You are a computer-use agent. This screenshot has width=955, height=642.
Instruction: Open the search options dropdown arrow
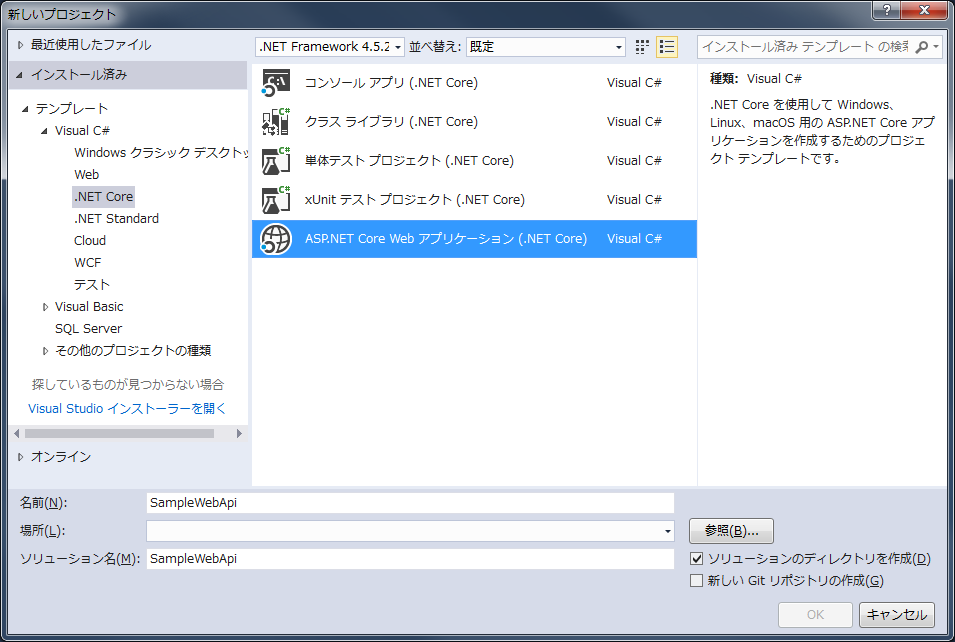[936, 47]
